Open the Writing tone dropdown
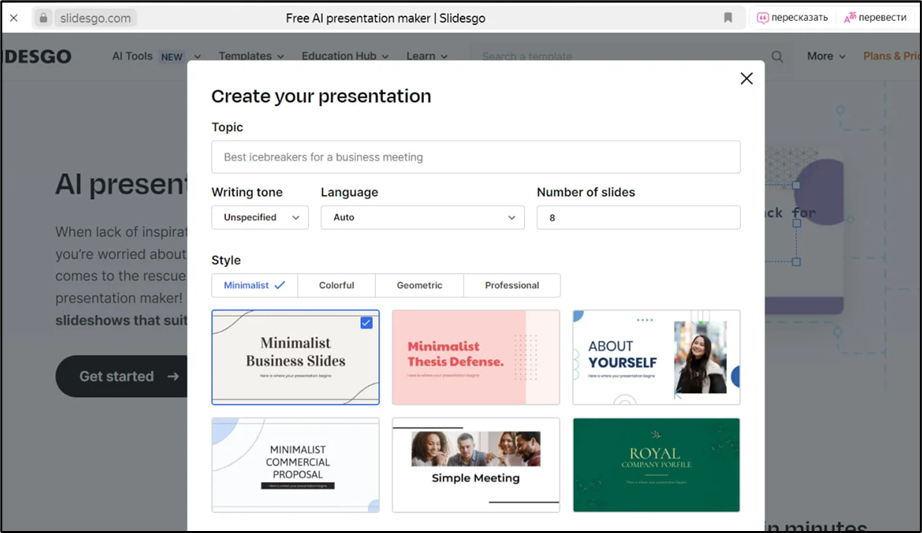The height and width of the screenshot is (533, 922). point(260,217)
